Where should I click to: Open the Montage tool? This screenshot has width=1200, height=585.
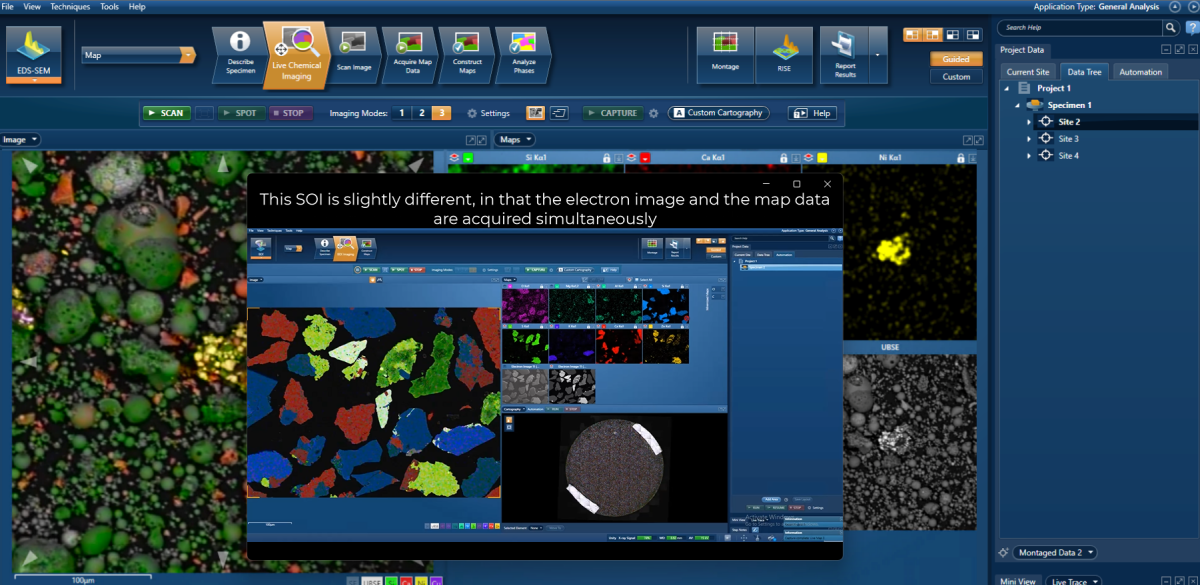[x=725, y=52]
